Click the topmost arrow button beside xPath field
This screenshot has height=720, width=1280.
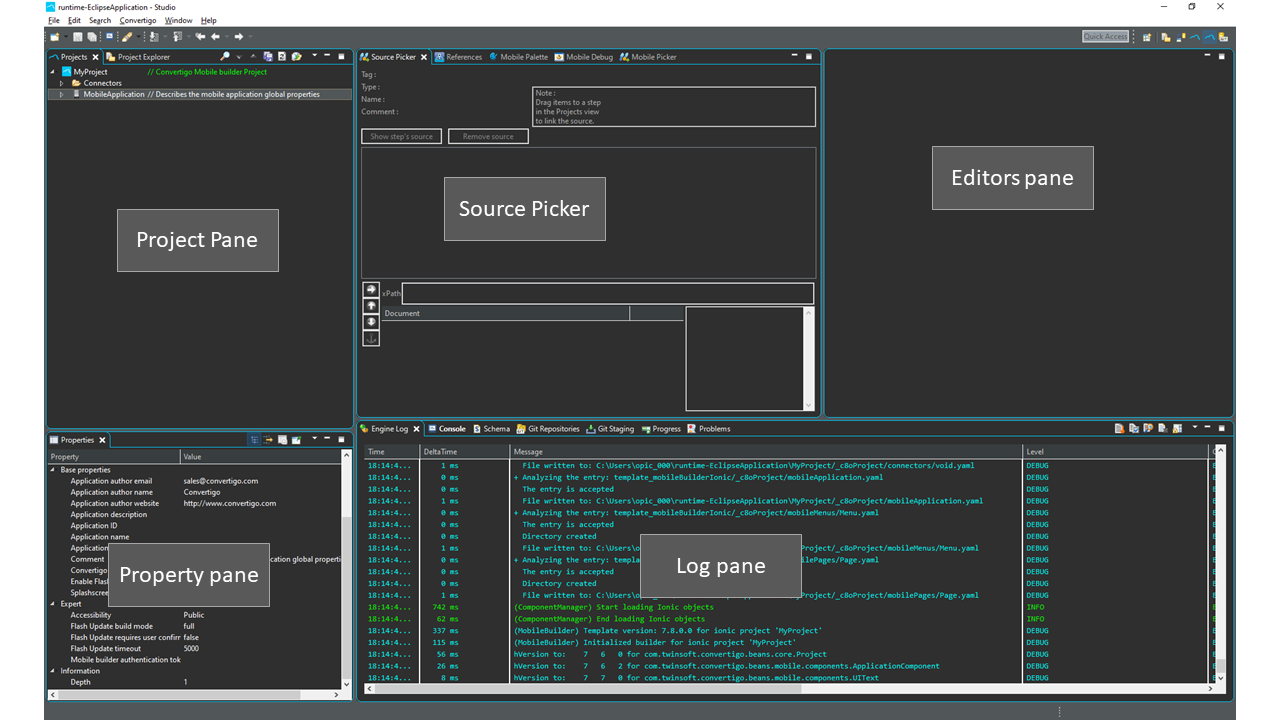pos(371,290)
